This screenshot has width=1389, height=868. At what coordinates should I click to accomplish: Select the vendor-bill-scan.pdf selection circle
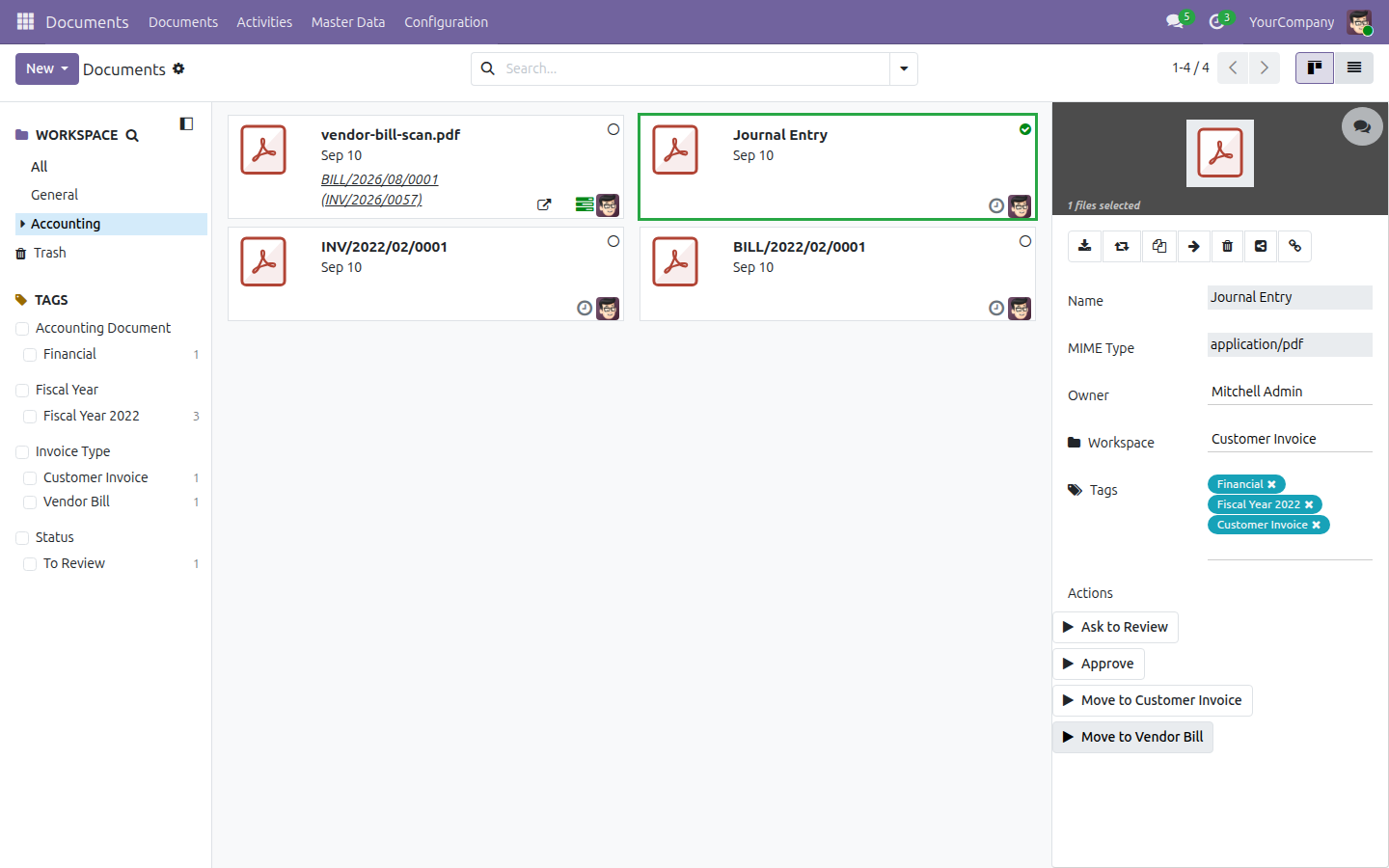coord(613,129)
